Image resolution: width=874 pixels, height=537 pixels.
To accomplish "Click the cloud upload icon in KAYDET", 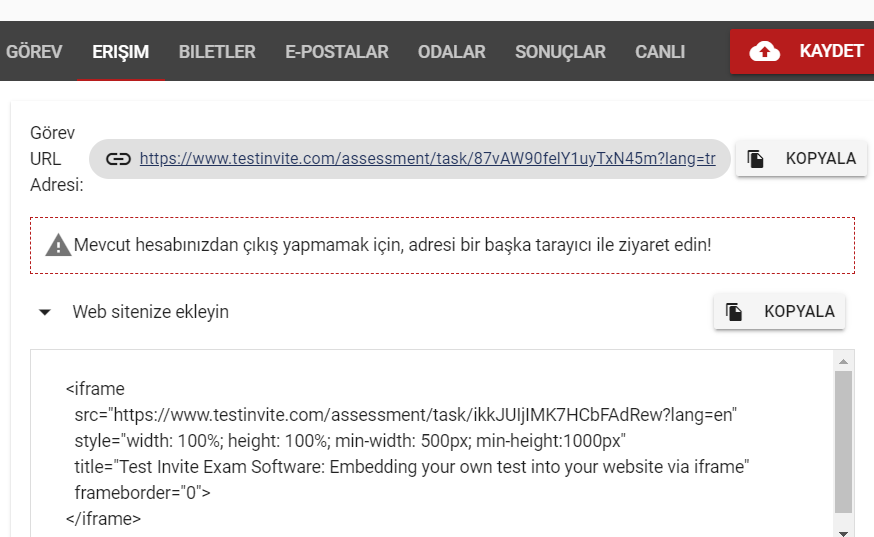I will [764, 51].
